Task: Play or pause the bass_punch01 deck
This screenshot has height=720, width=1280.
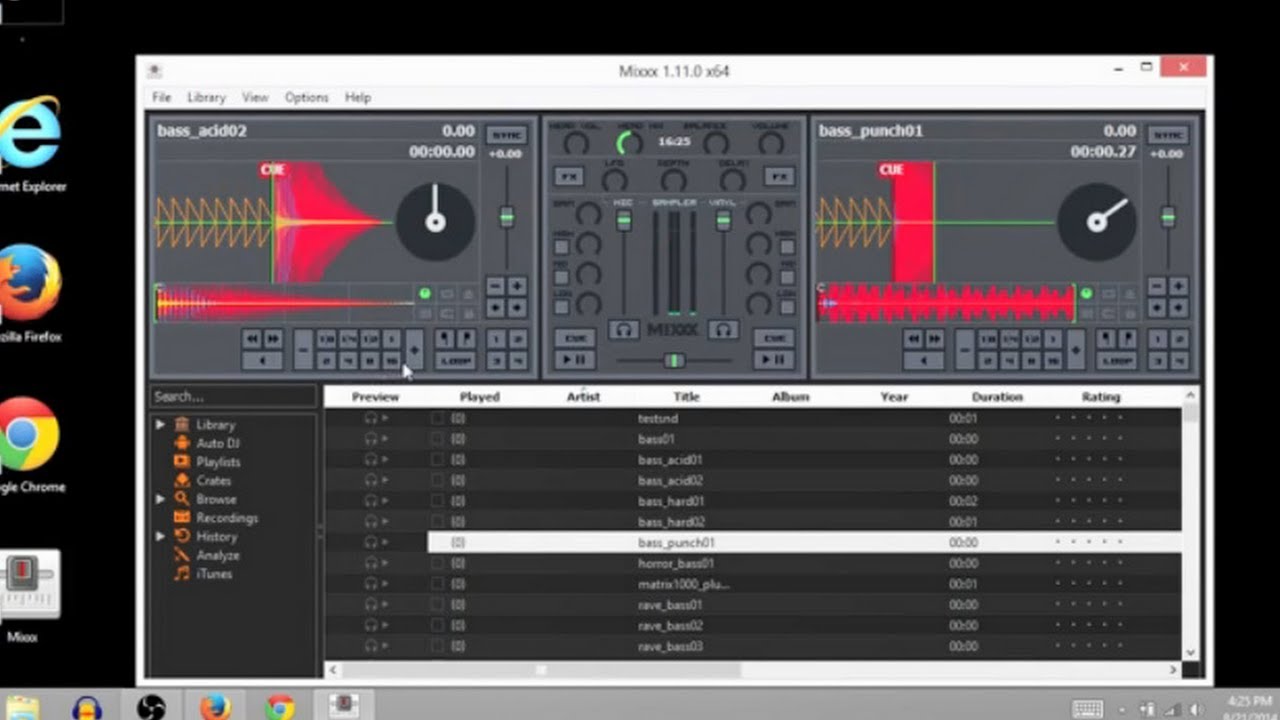Action: pos(775,360)
